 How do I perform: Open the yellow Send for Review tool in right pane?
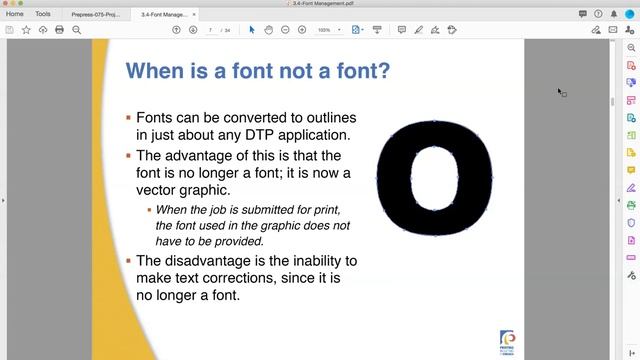[631, 153]
